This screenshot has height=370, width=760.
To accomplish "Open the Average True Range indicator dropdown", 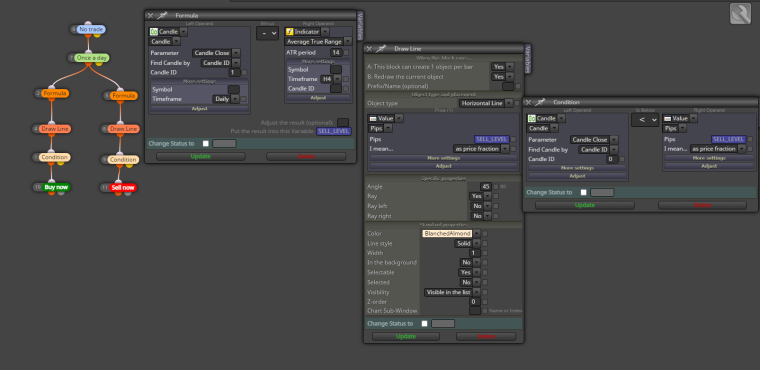I will [x=318, y=42].
